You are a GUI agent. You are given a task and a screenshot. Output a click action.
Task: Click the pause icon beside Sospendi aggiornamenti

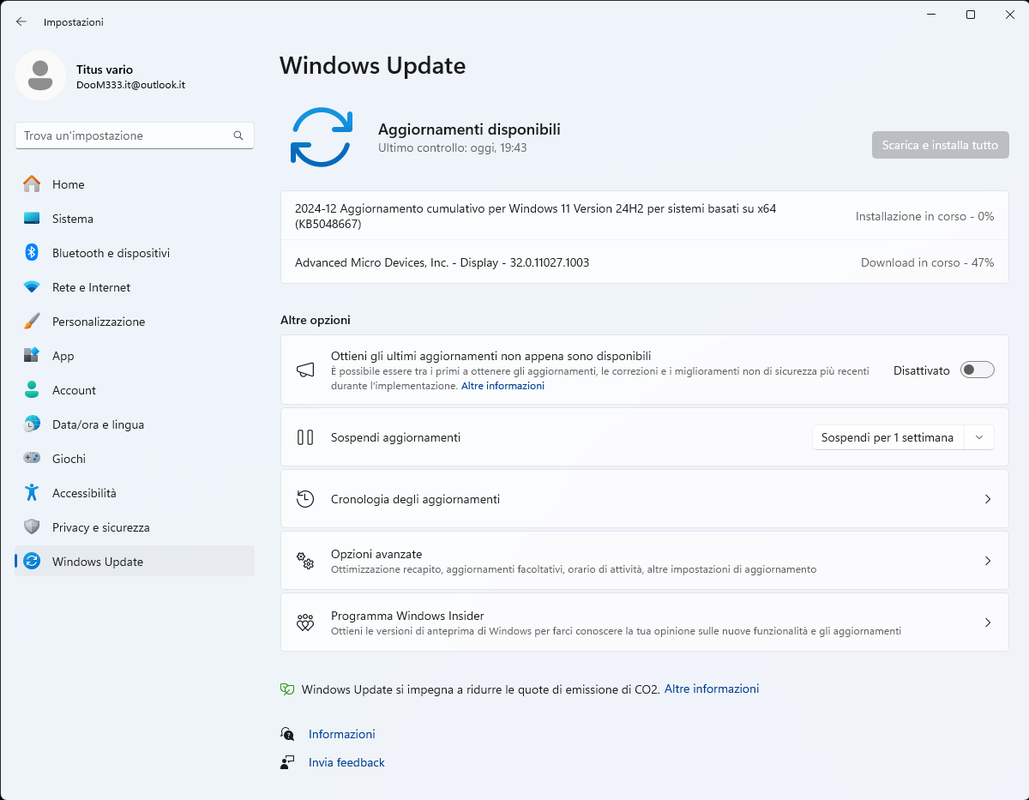pos(305,437)
